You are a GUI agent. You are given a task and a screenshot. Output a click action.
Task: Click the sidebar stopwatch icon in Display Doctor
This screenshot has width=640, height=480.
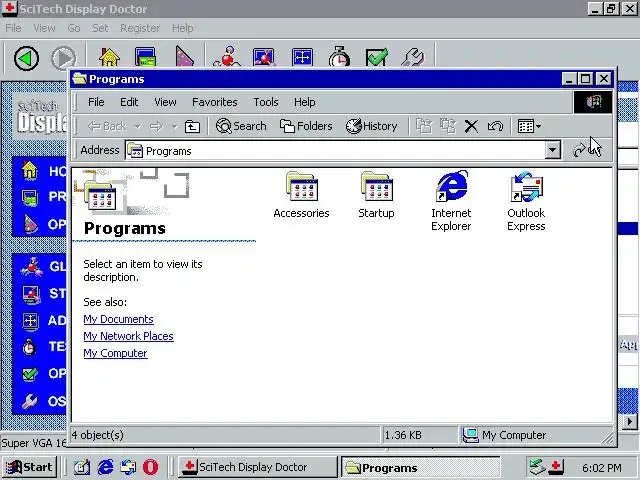click(29, 347)
